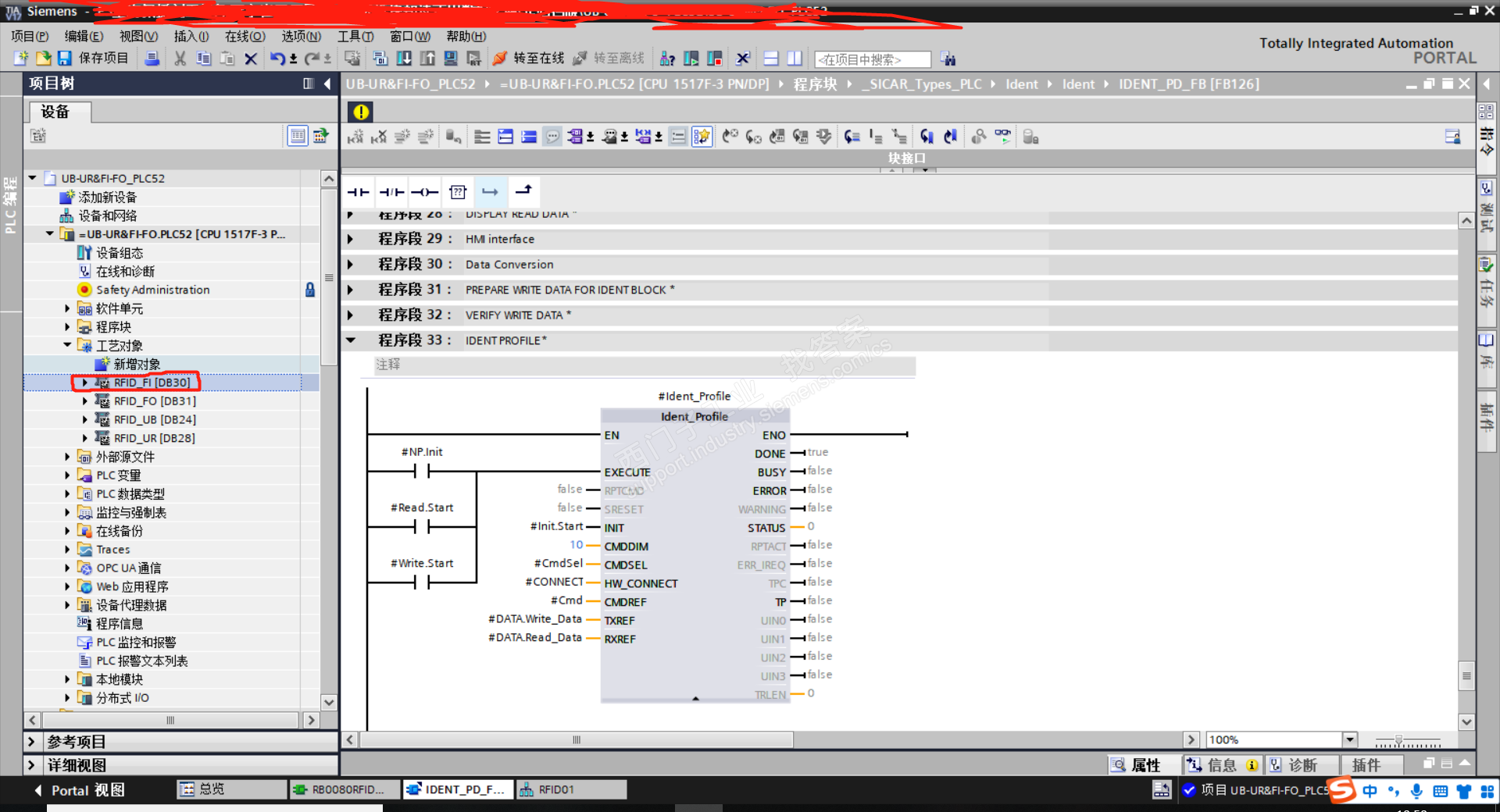Close the branch in the ladder network
The image size is (1500, 812).
pos(523,192)
